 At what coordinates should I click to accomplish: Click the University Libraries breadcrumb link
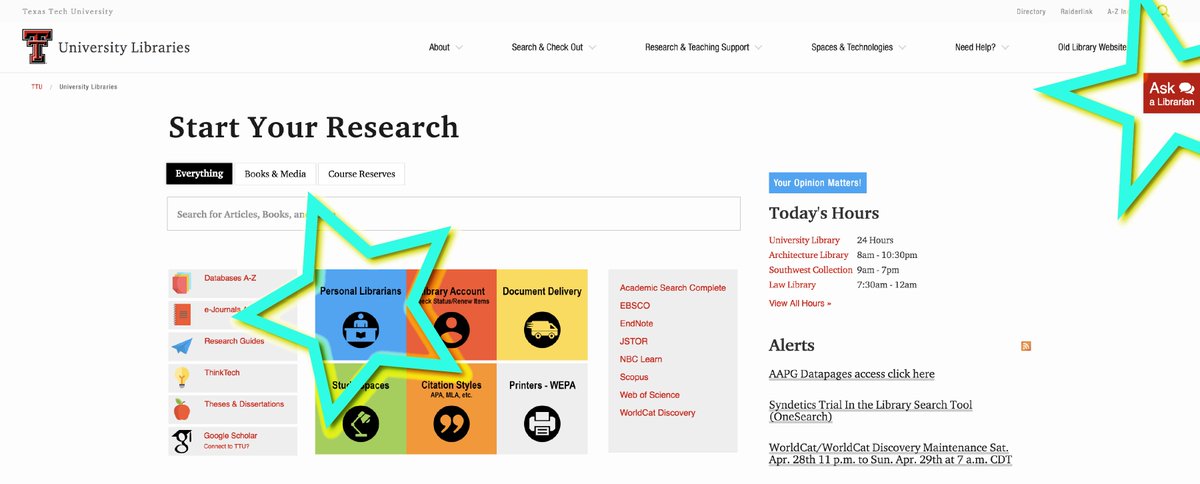pyautogui.click(x=88, y=87)
